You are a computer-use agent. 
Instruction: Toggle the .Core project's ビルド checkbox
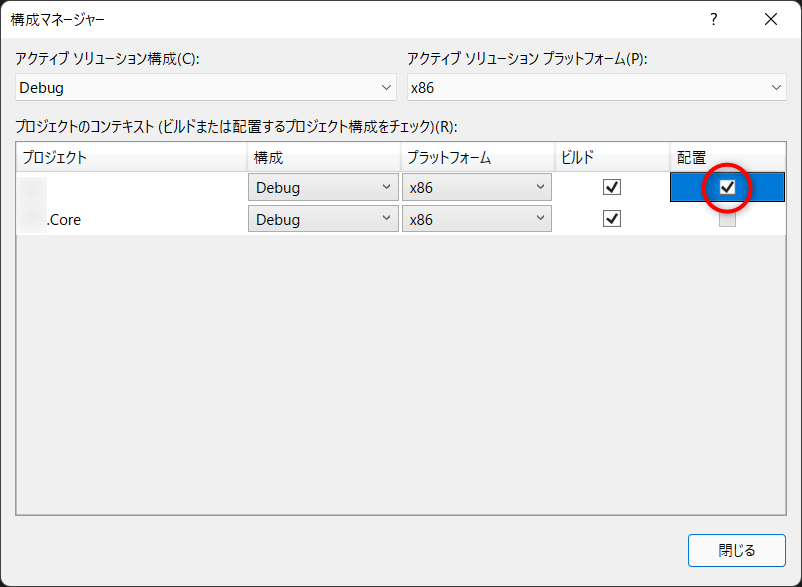(612, 219)
